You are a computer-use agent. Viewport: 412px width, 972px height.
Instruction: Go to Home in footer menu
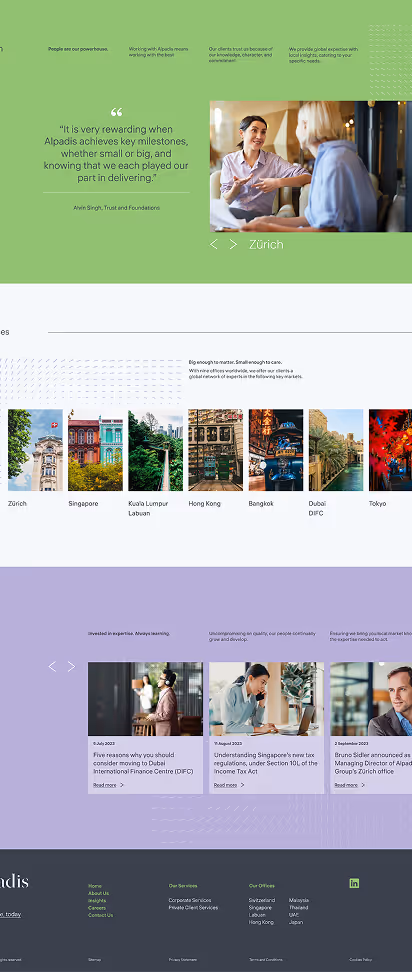click(x=95, y=886)
